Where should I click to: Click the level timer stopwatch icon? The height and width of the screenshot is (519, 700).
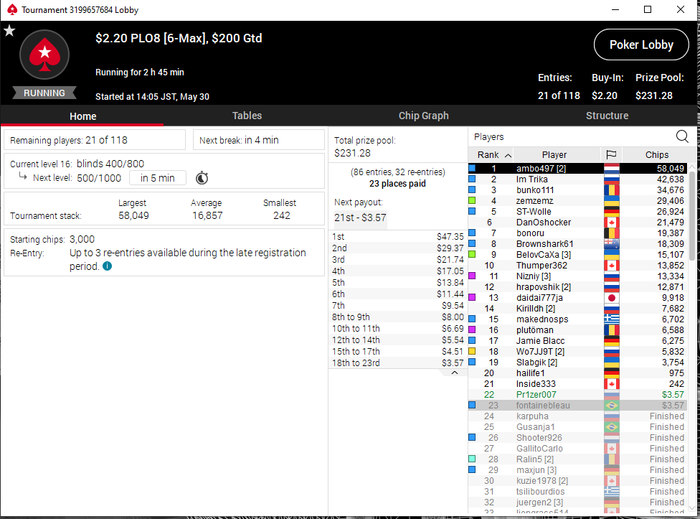202,178
